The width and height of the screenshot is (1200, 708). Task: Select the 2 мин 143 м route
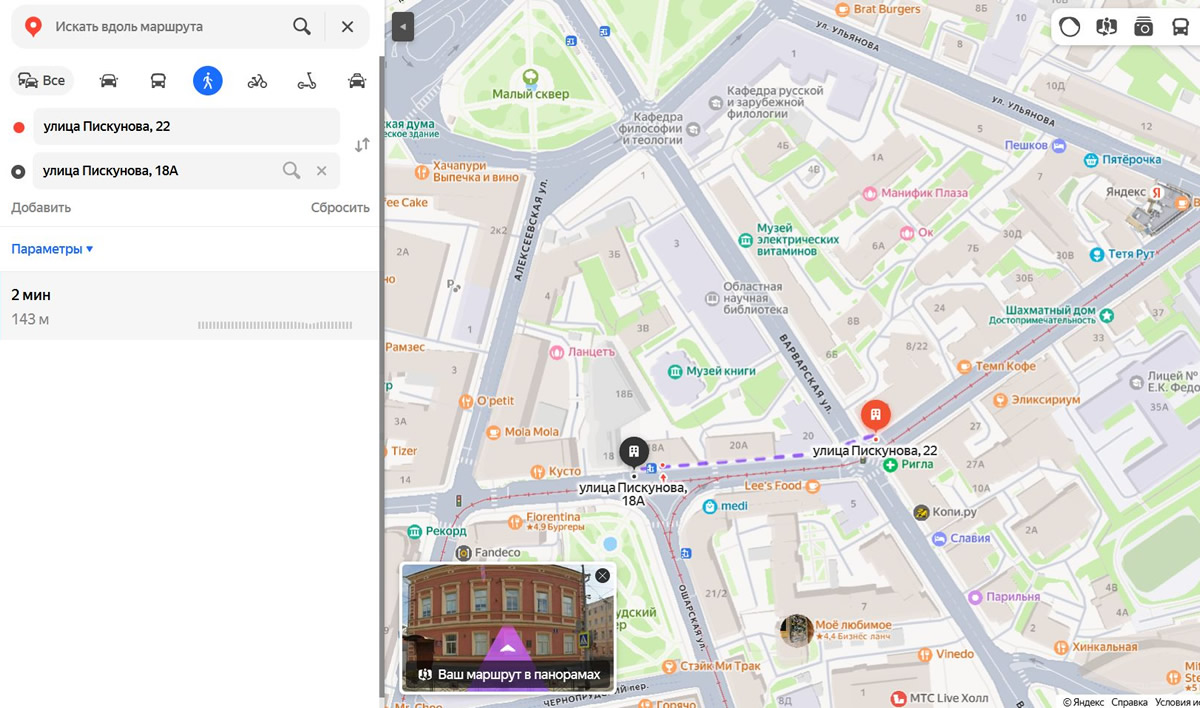(x=190, y=306)
